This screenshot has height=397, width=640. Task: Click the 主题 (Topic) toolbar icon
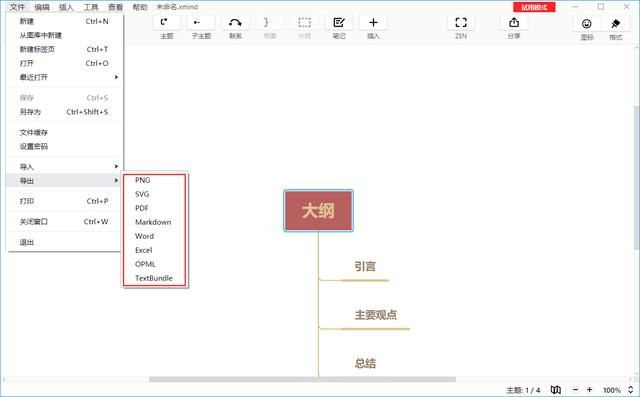(x=167, y=23)
